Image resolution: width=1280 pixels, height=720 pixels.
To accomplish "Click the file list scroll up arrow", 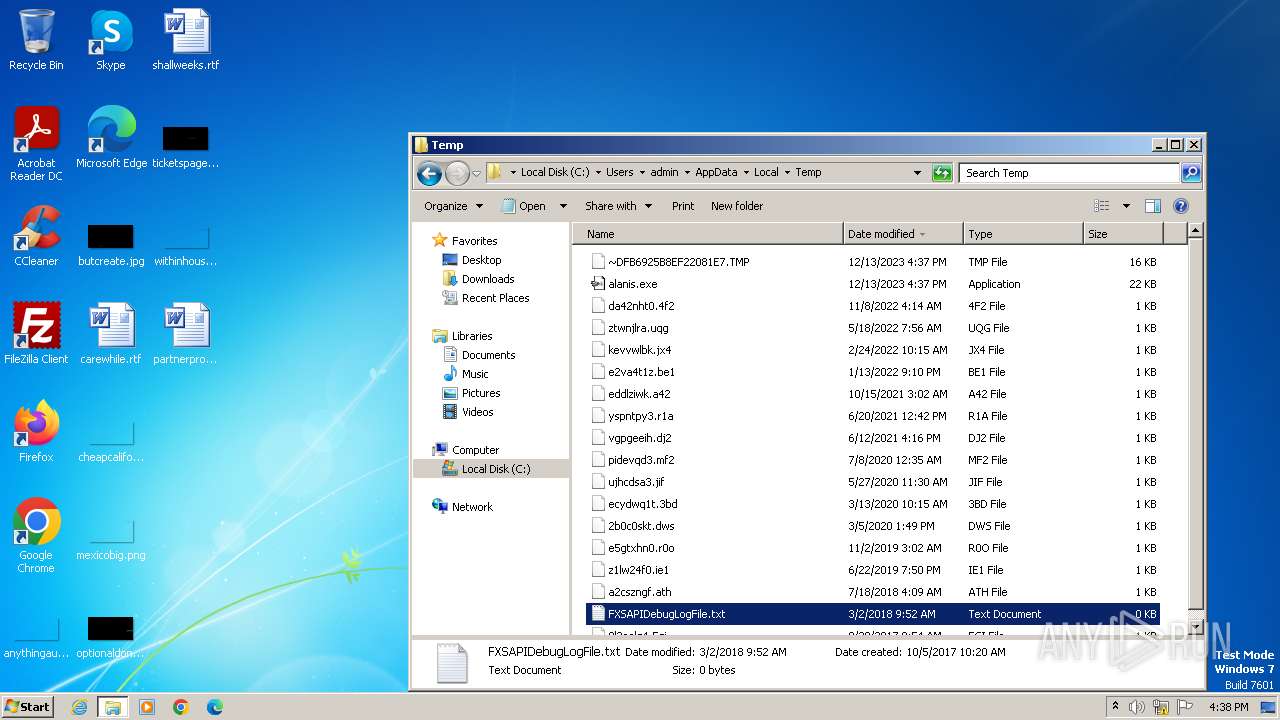I will (x=1194, y=231).
